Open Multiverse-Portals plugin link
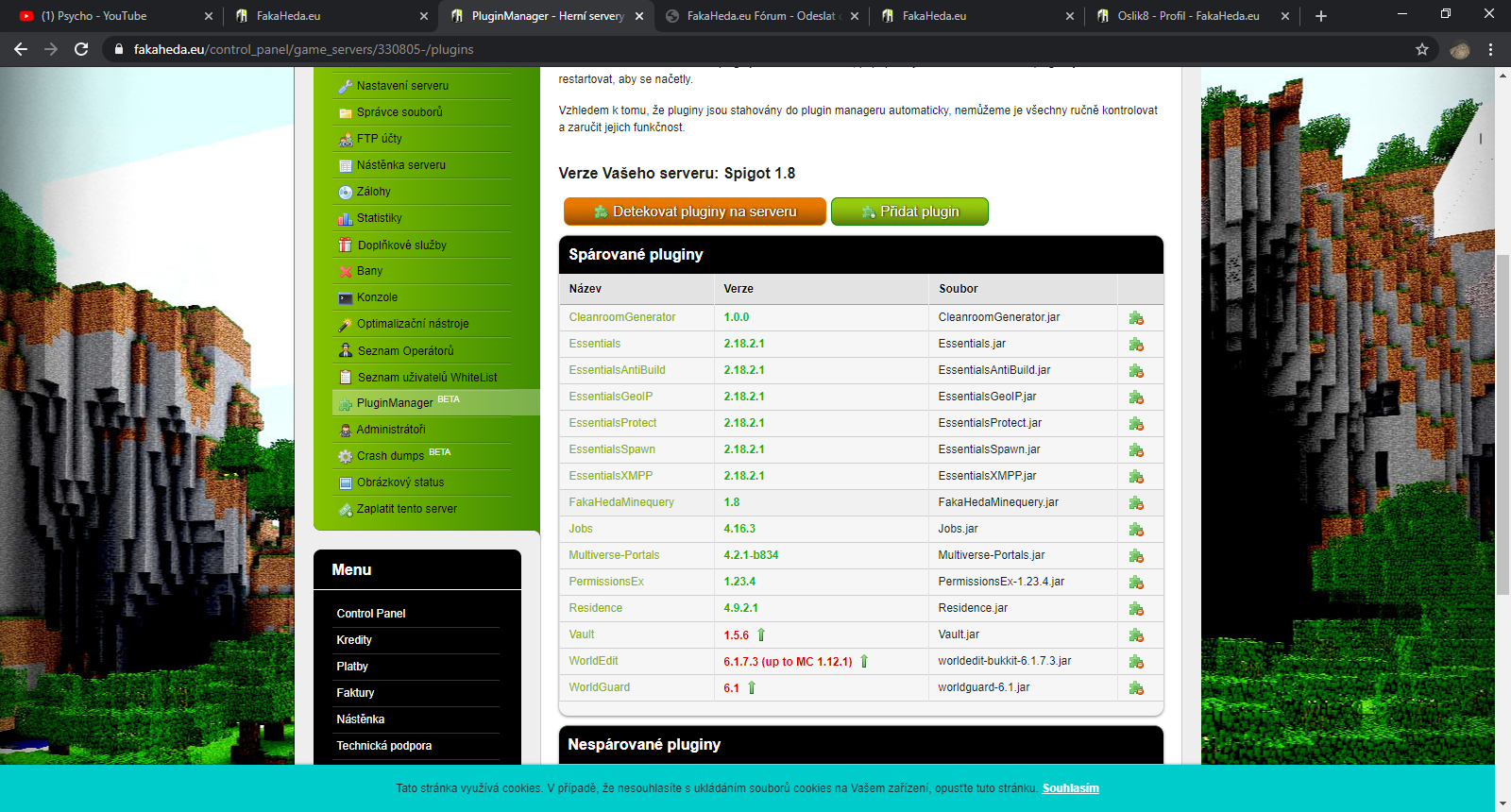The height and width of the screenshot is (812, 1511). pos(614,555)
